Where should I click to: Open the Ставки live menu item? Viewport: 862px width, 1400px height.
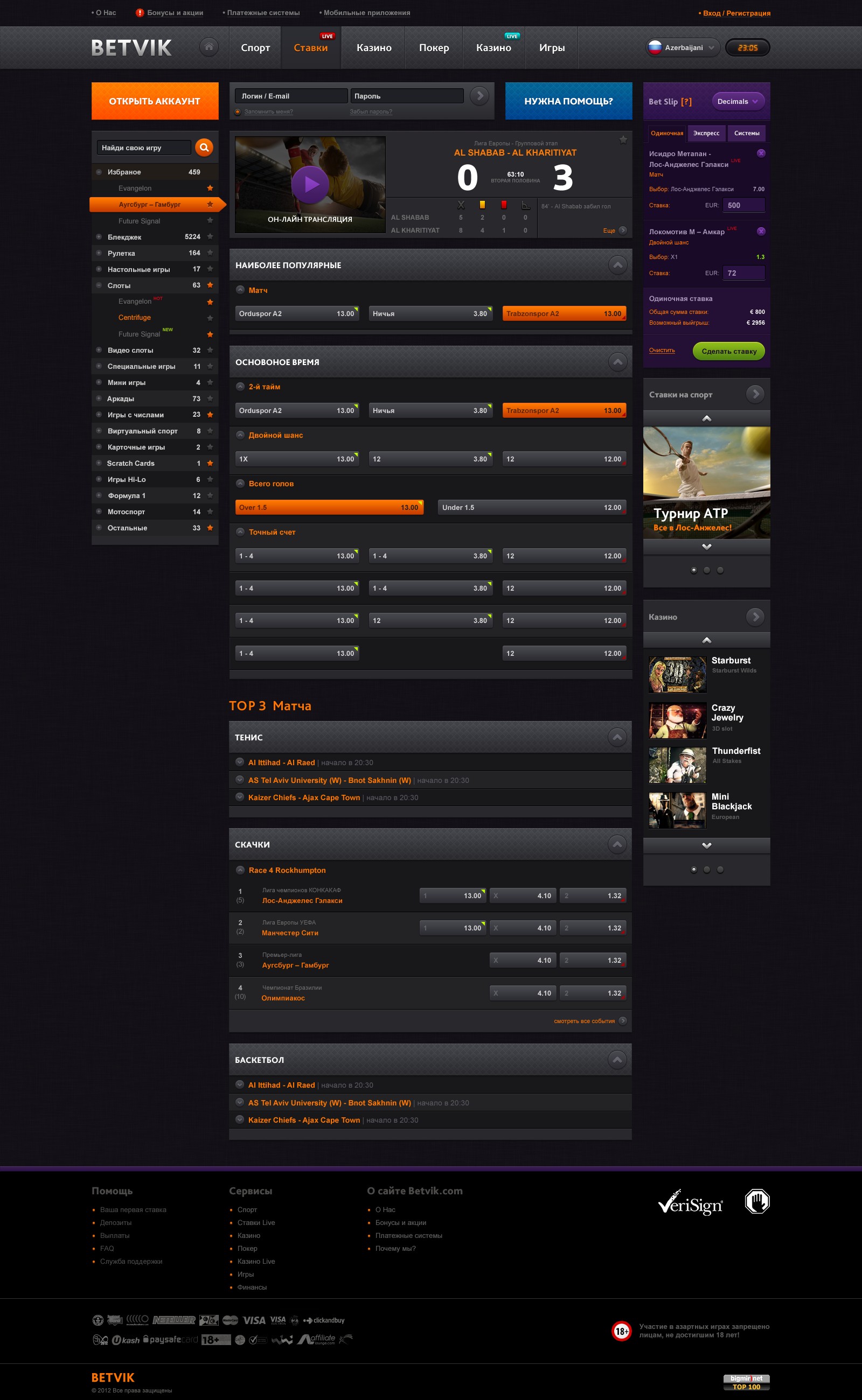pyautogui.click(x=311, y=48)
